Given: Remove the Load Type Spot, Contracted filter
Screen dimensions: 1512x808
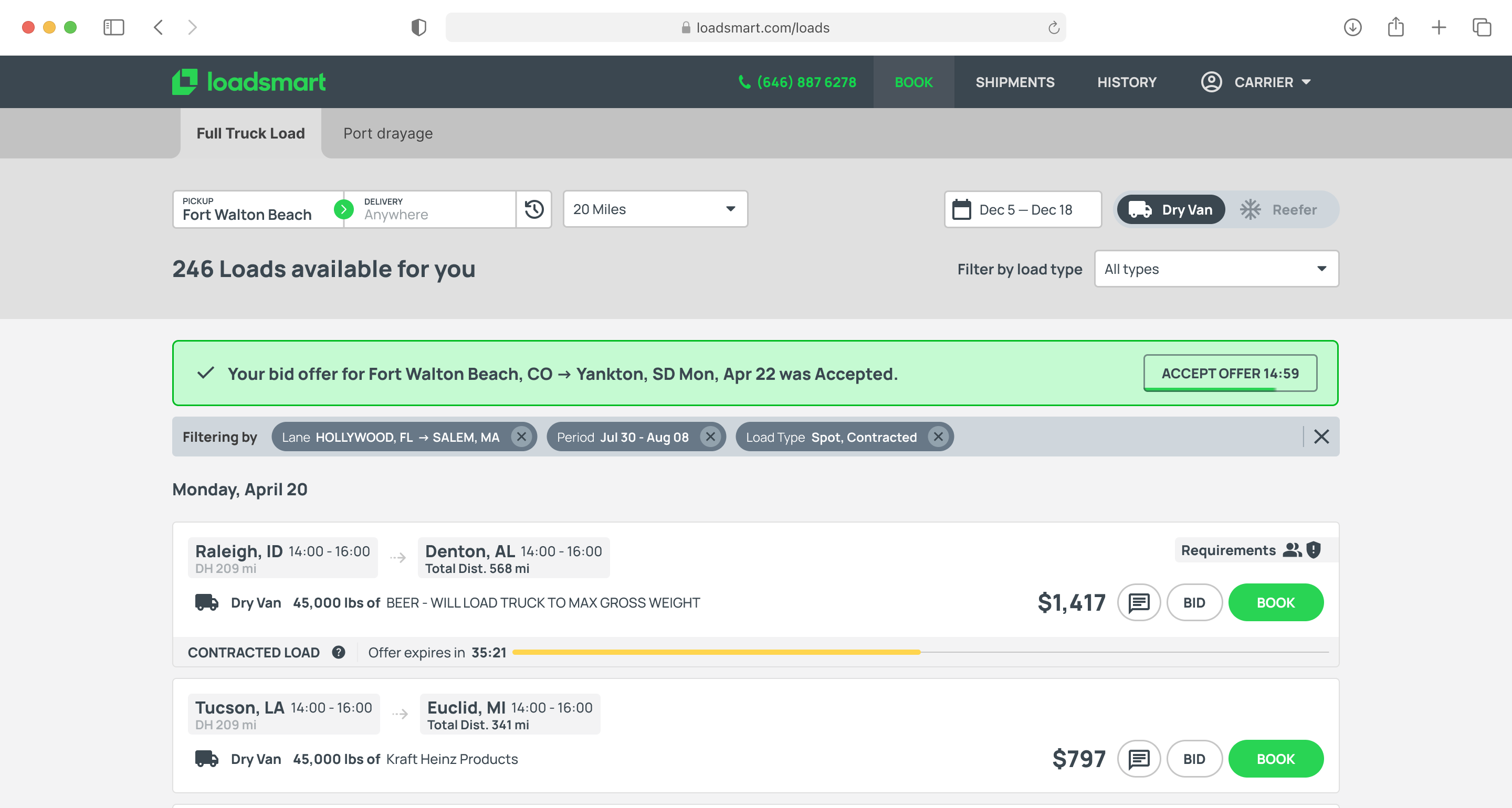Looking at the screenshot, I should click(938, 437).
